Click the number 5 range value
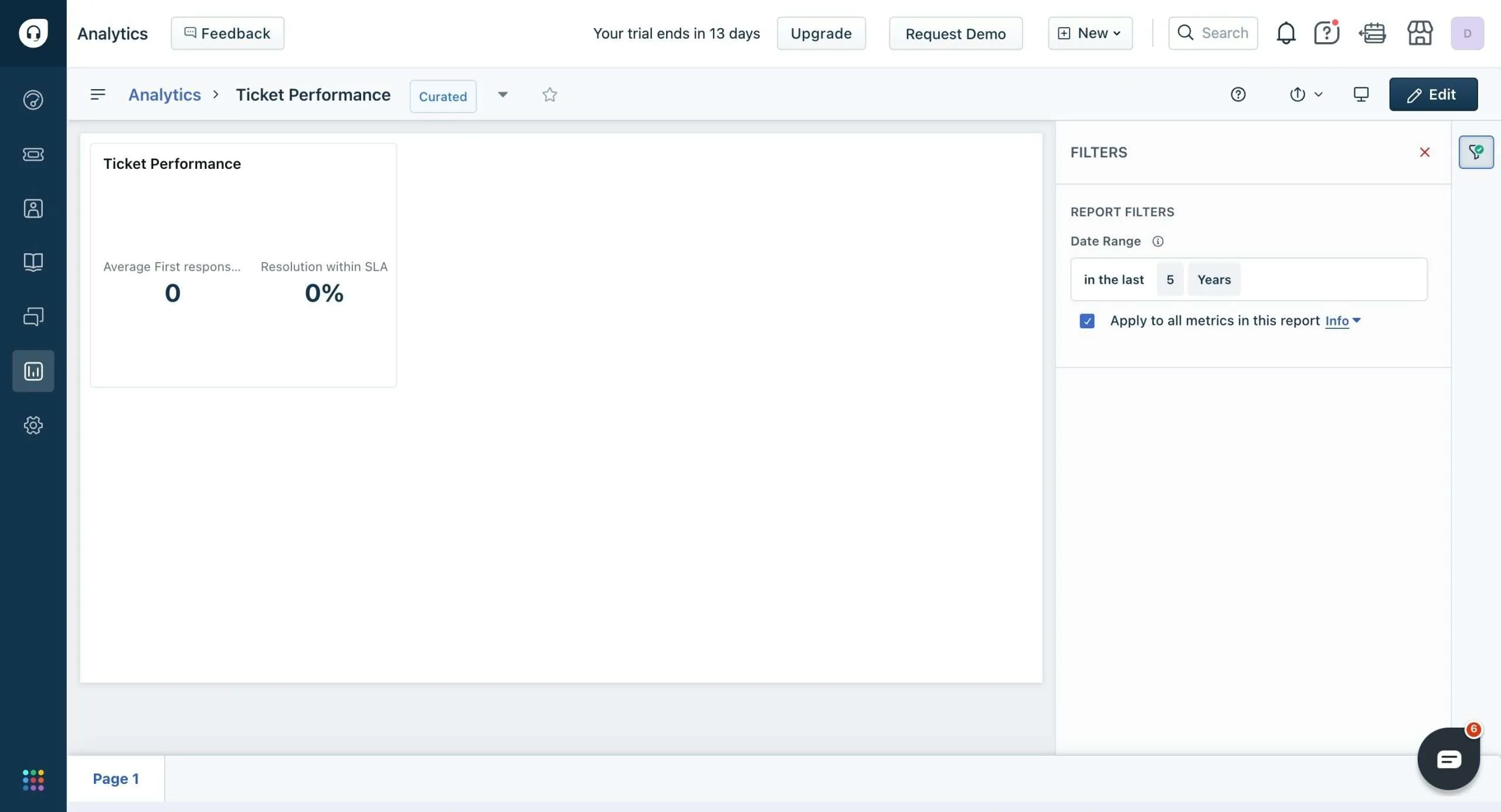 1170,280
